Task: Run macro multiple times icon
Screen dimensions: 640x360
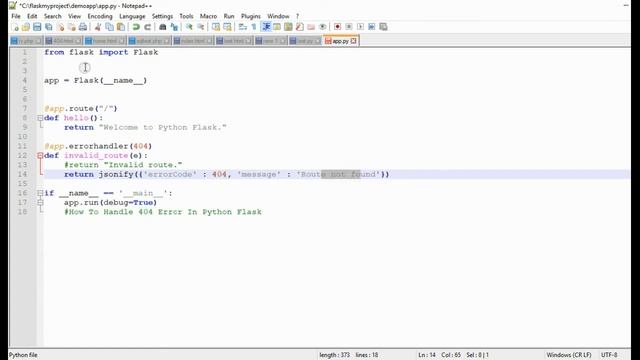Action: (x=372, y=27)
